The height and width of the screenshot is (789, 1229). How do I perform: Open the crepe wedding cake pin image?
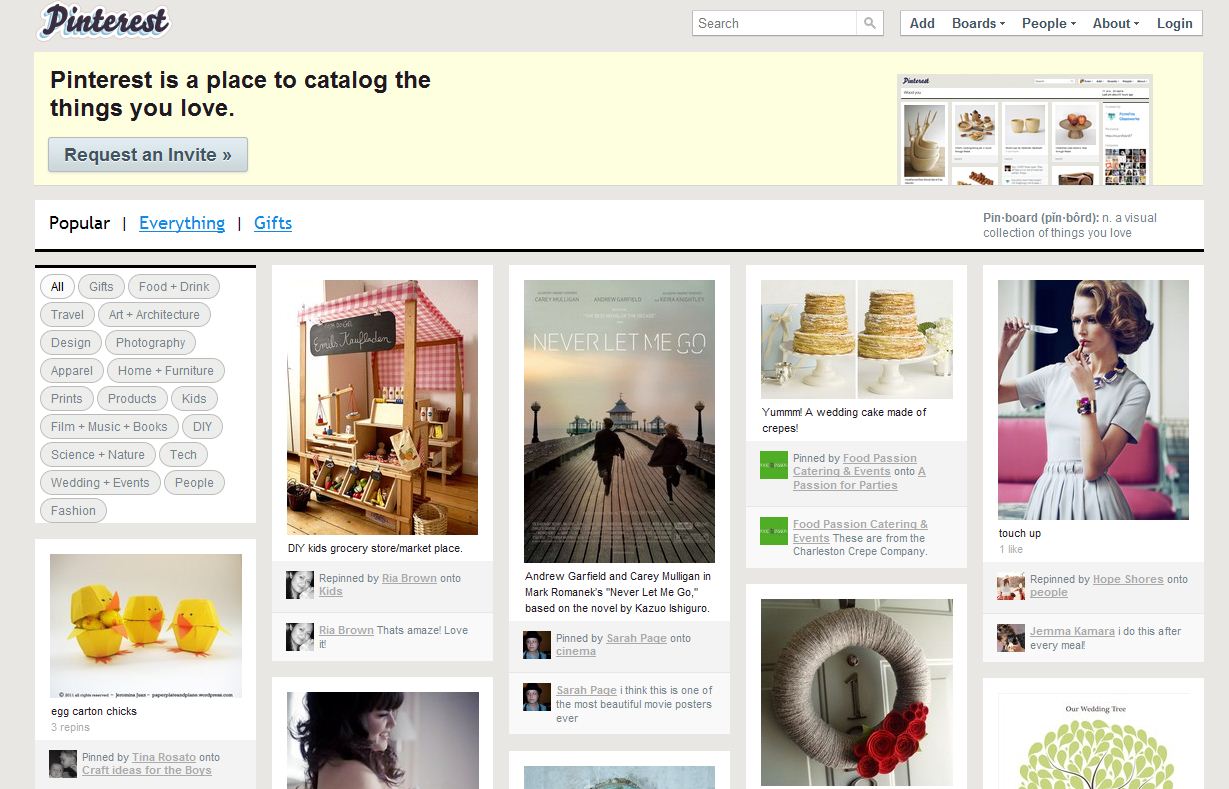pos(856,340)
